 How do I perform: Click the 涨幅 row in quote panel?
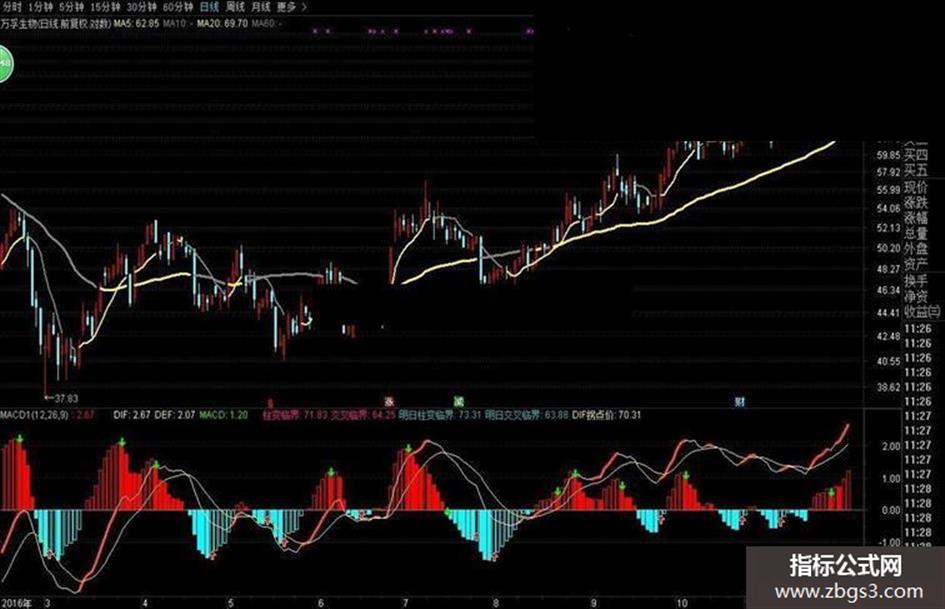915,218
